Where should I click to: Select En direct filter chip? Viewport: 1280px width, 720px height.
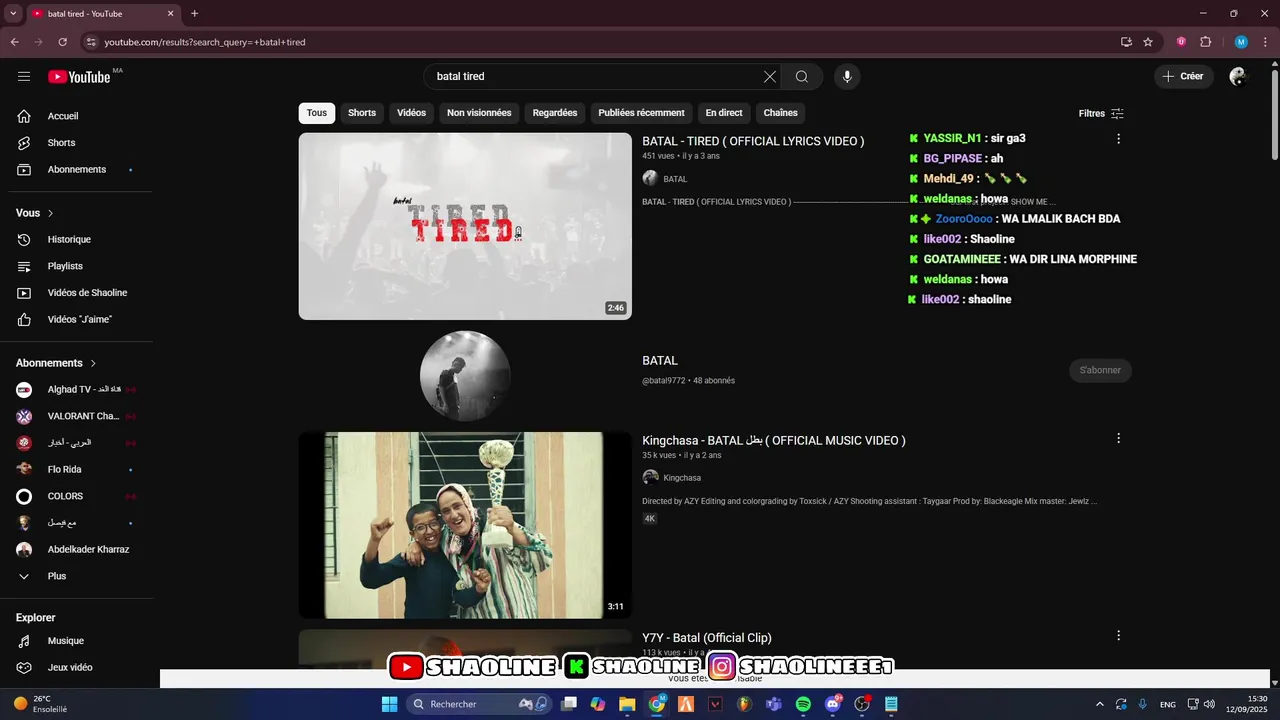724,113
